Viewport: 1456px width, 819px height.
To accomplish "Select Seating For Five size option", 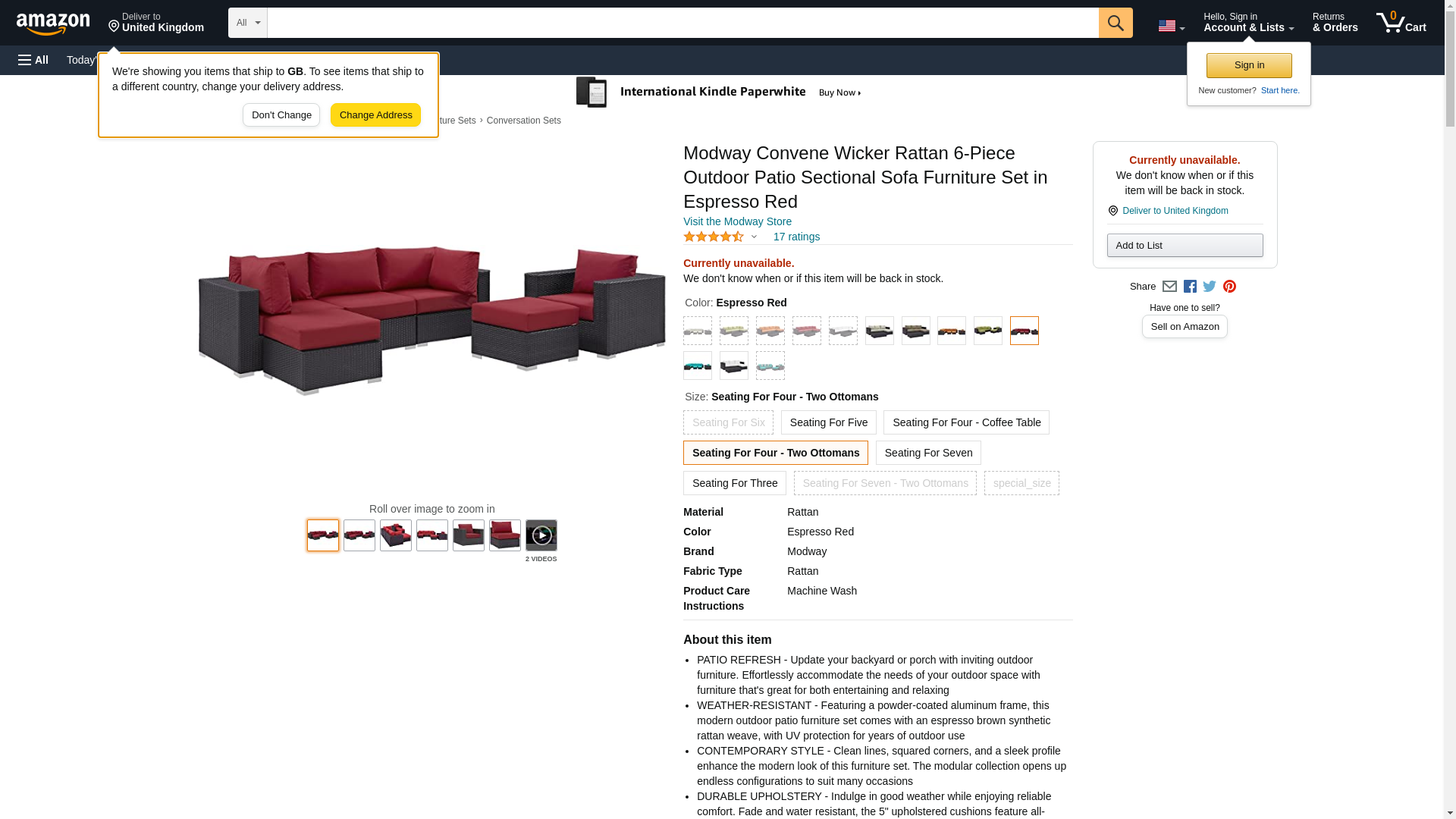I will click(828, 422).
